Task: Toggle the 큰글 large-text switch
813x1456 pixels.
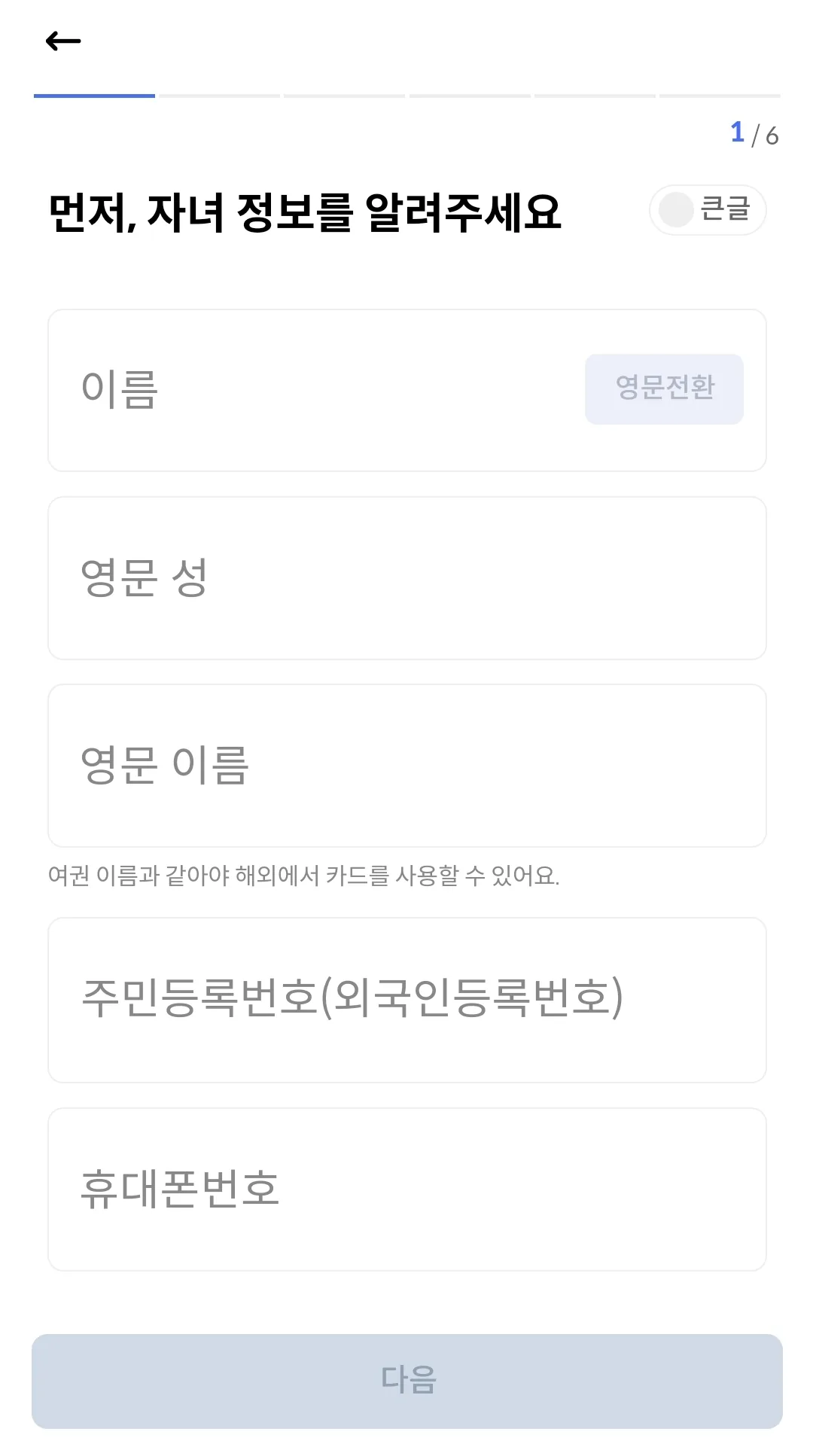Action: pyautogui.click(x=708, y=210)
